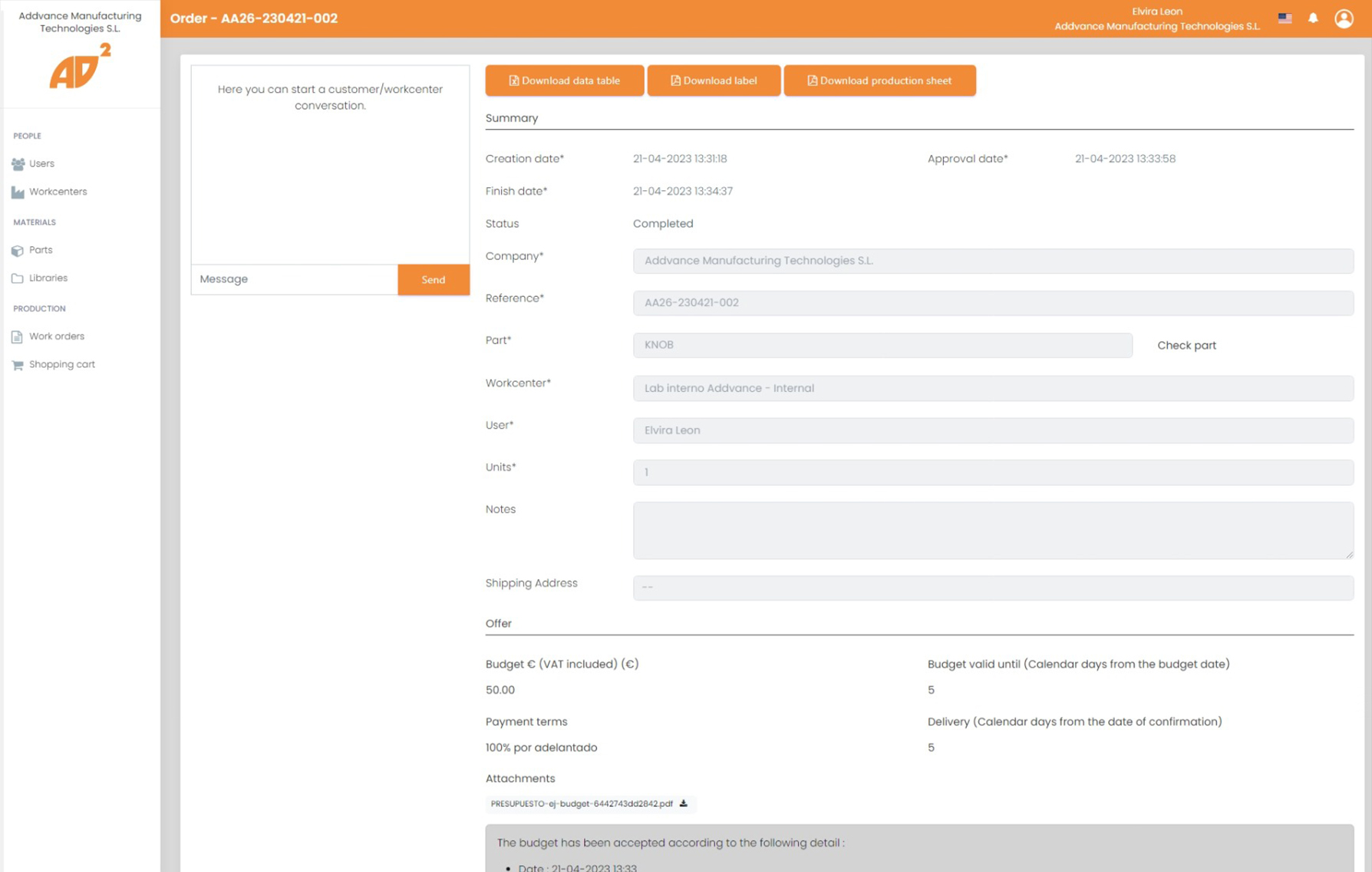
Task: Download the PRESUPUESTO budget PDF attachment
Action: pos(683,804)
